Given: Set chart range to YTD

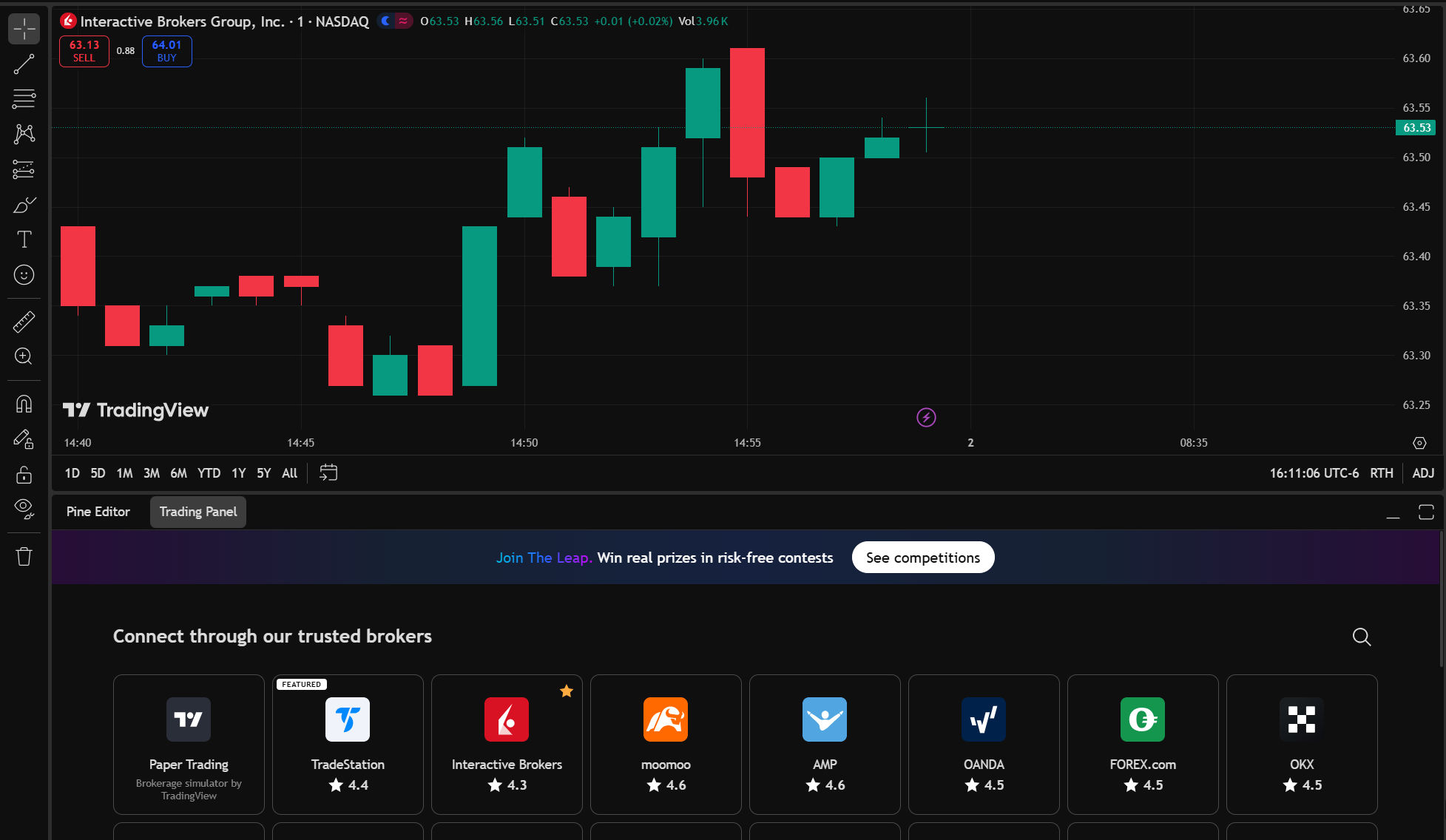Looking at the screenshot, I should click(209, 473).
